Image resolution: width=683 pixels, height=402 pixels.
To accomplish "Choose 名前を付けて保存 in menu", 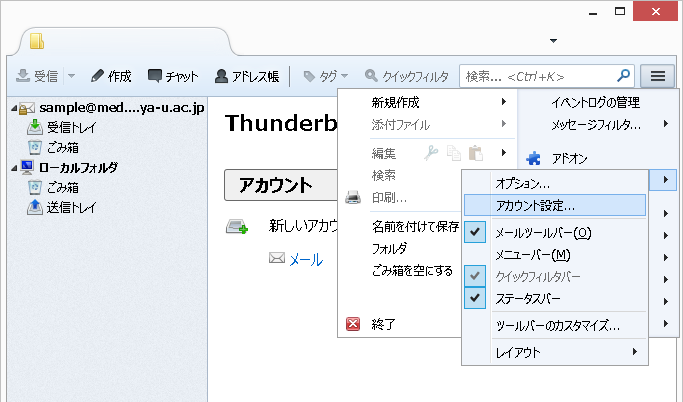I will point(416,226).
